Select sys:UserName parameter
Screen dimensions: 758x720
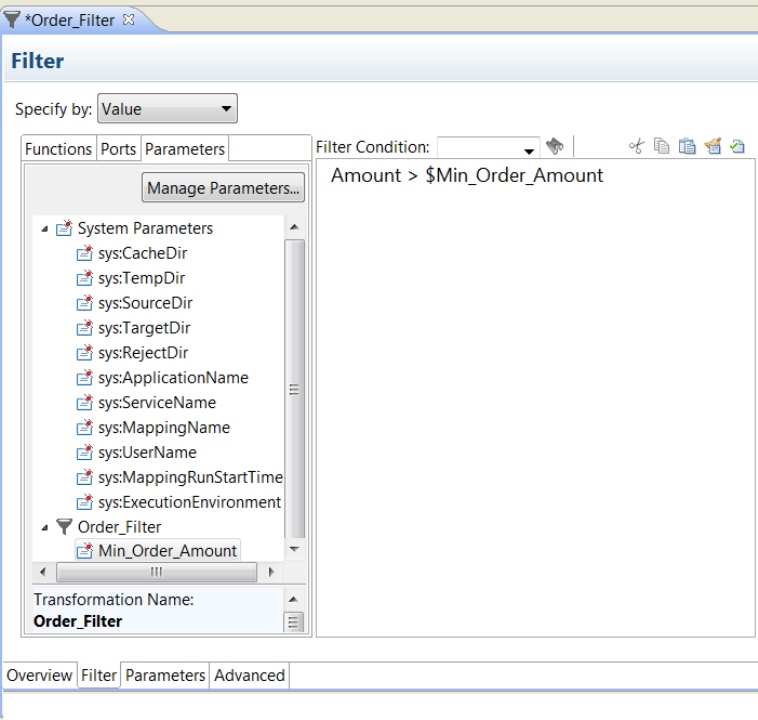click(147, 453)
